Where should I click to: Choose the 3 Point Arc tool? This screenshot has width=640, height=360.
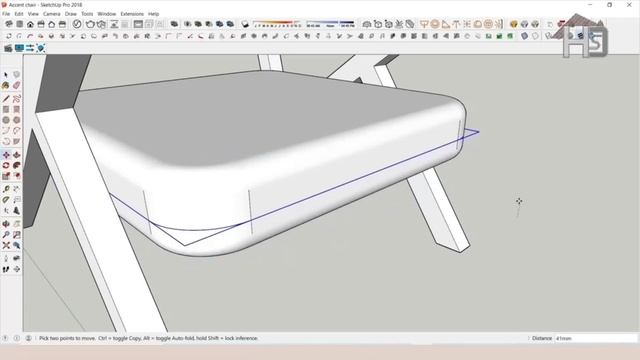(6, 141)
